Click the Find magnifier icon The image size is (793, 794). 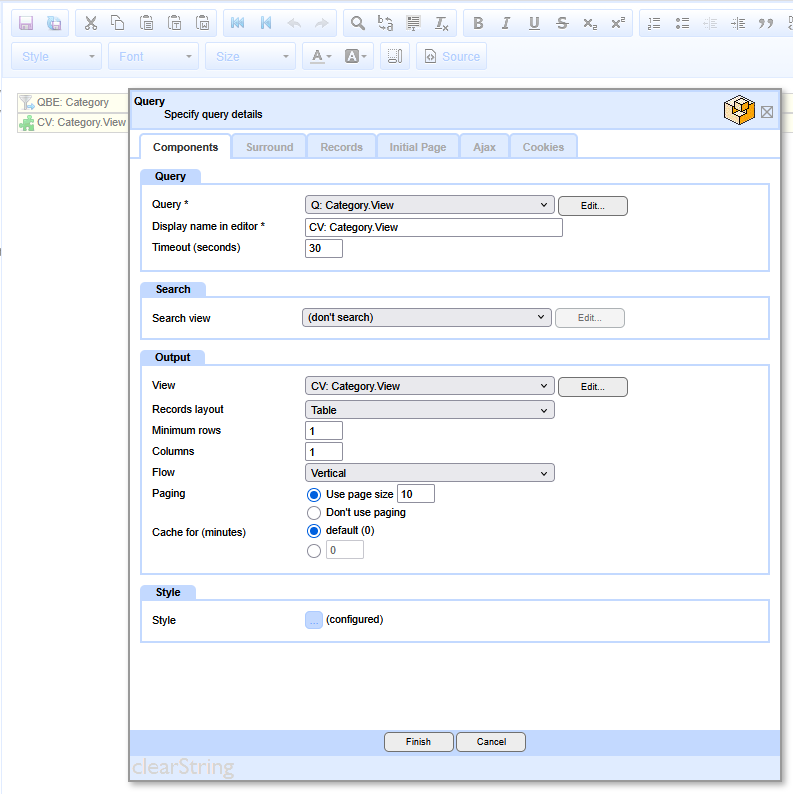356,23
